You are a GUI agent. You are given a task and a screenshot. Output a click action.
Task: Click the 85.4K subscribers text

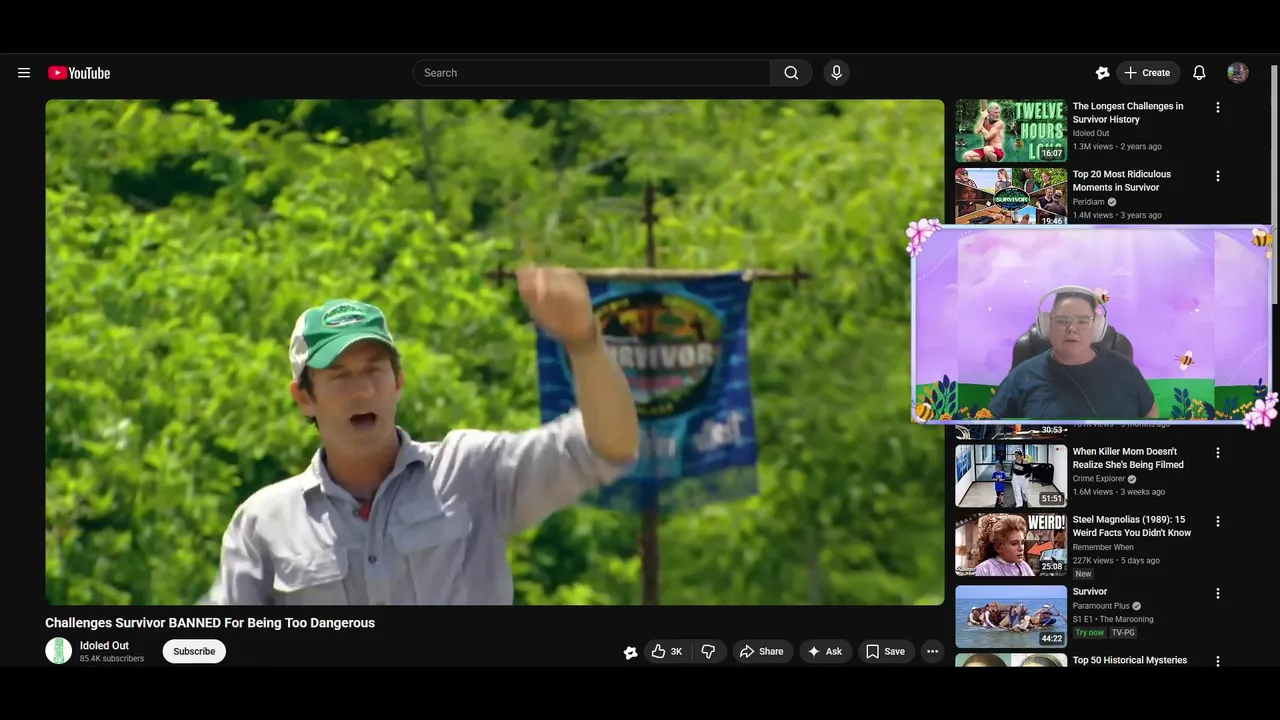click(112, 659)
